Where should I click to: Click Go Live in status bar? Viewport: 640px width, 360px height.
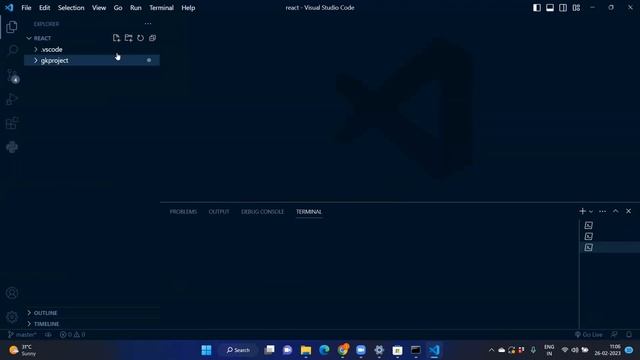(589, 335)
